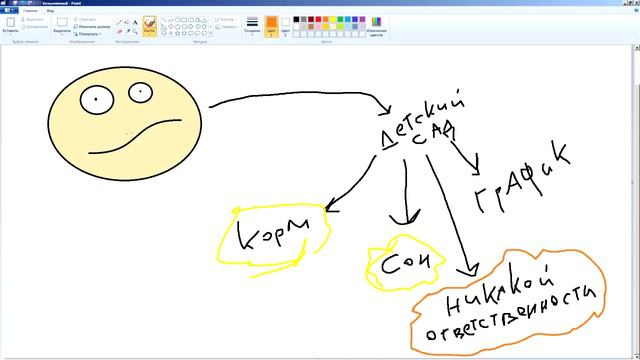This screenshot has width=640, height=360.
Task: Choose the Down arrow shape
Action: [164, 33]
